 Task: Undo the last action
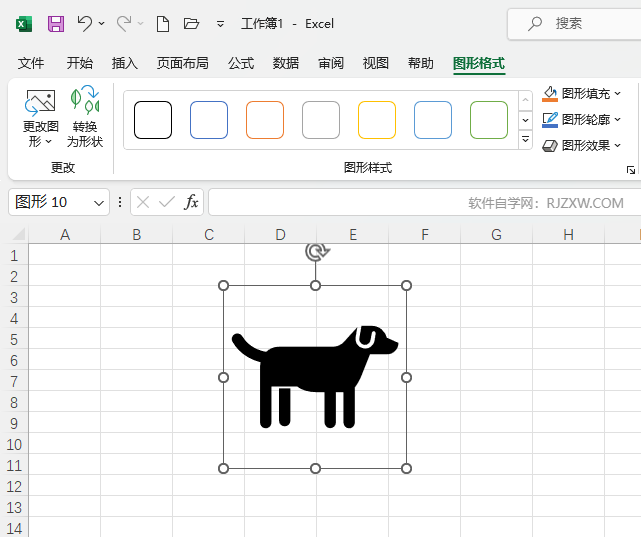pos(84,24)
